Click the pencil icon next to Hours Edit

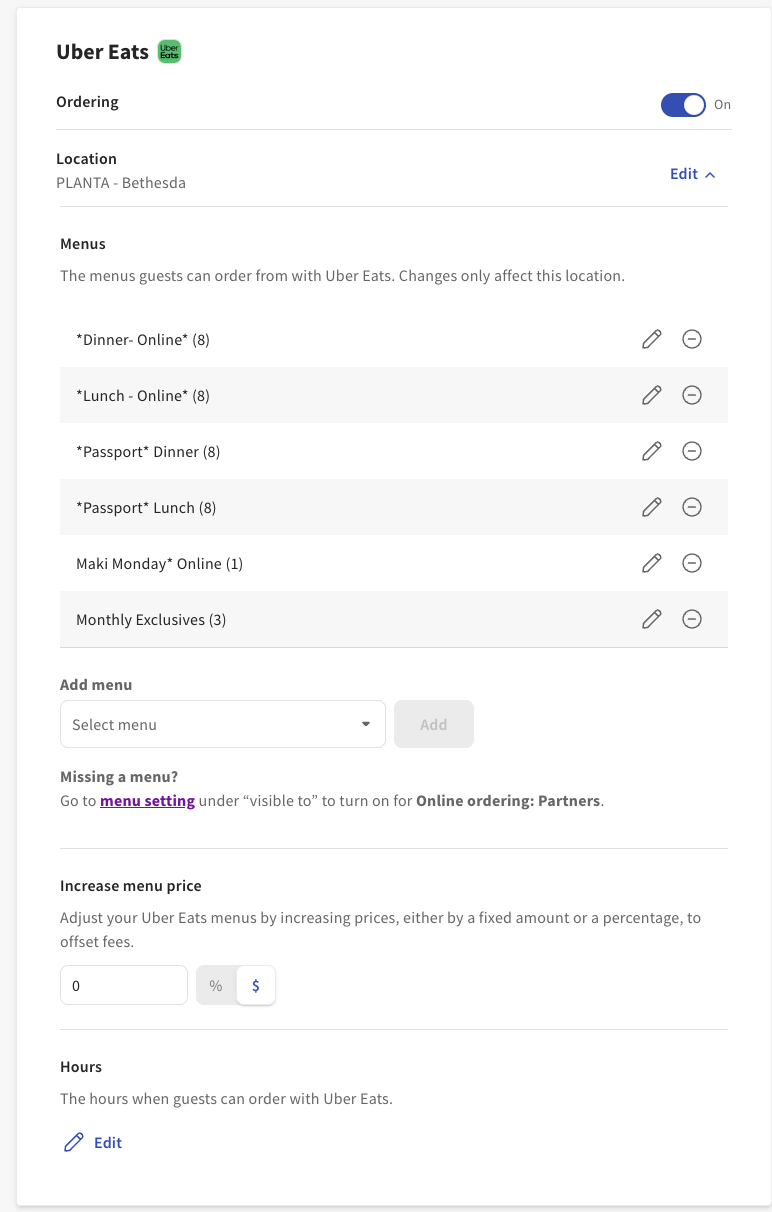(x=71, y=1141)
